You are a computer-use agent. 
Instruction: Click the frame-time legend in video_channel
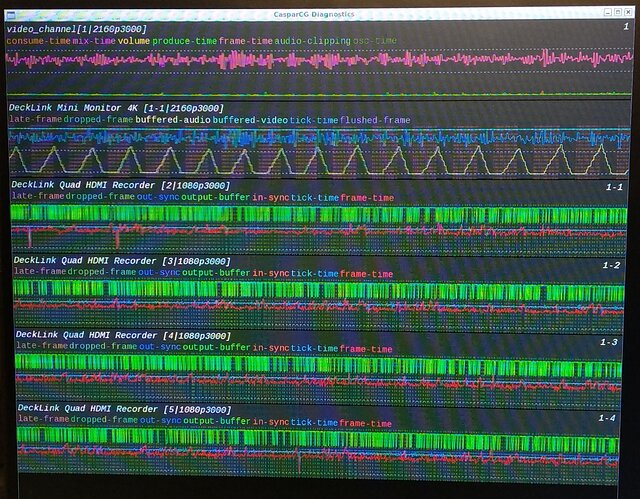click(246, 41)
